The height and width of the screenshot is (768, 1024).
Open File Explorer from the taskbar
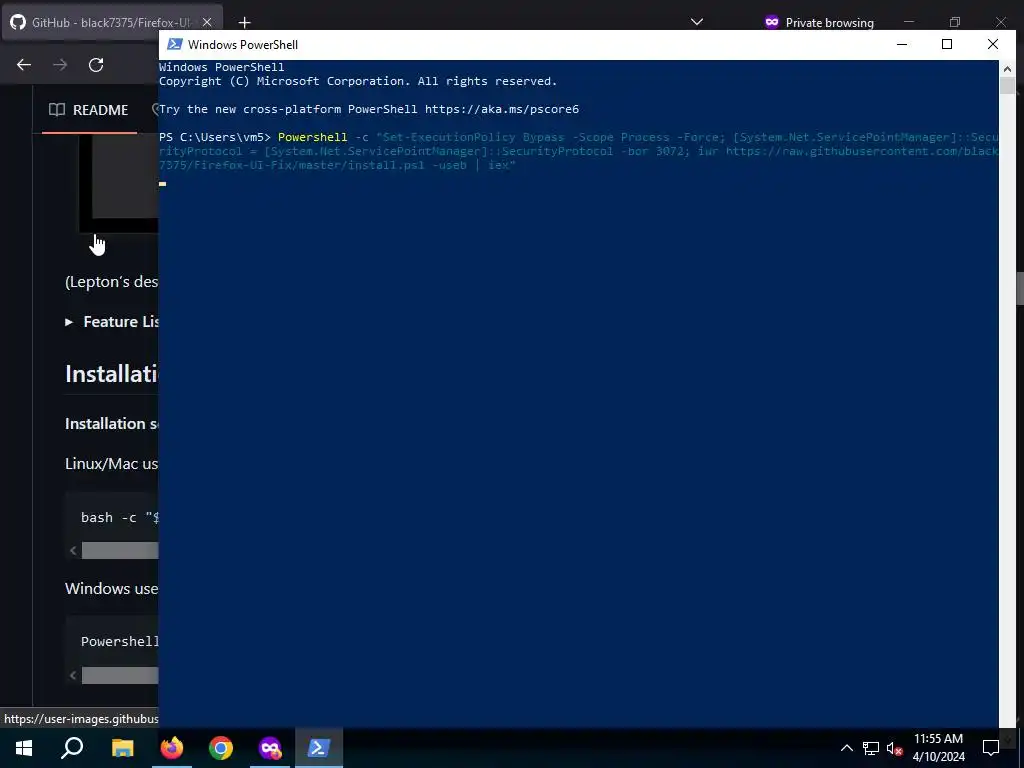[x=122, y=748]
